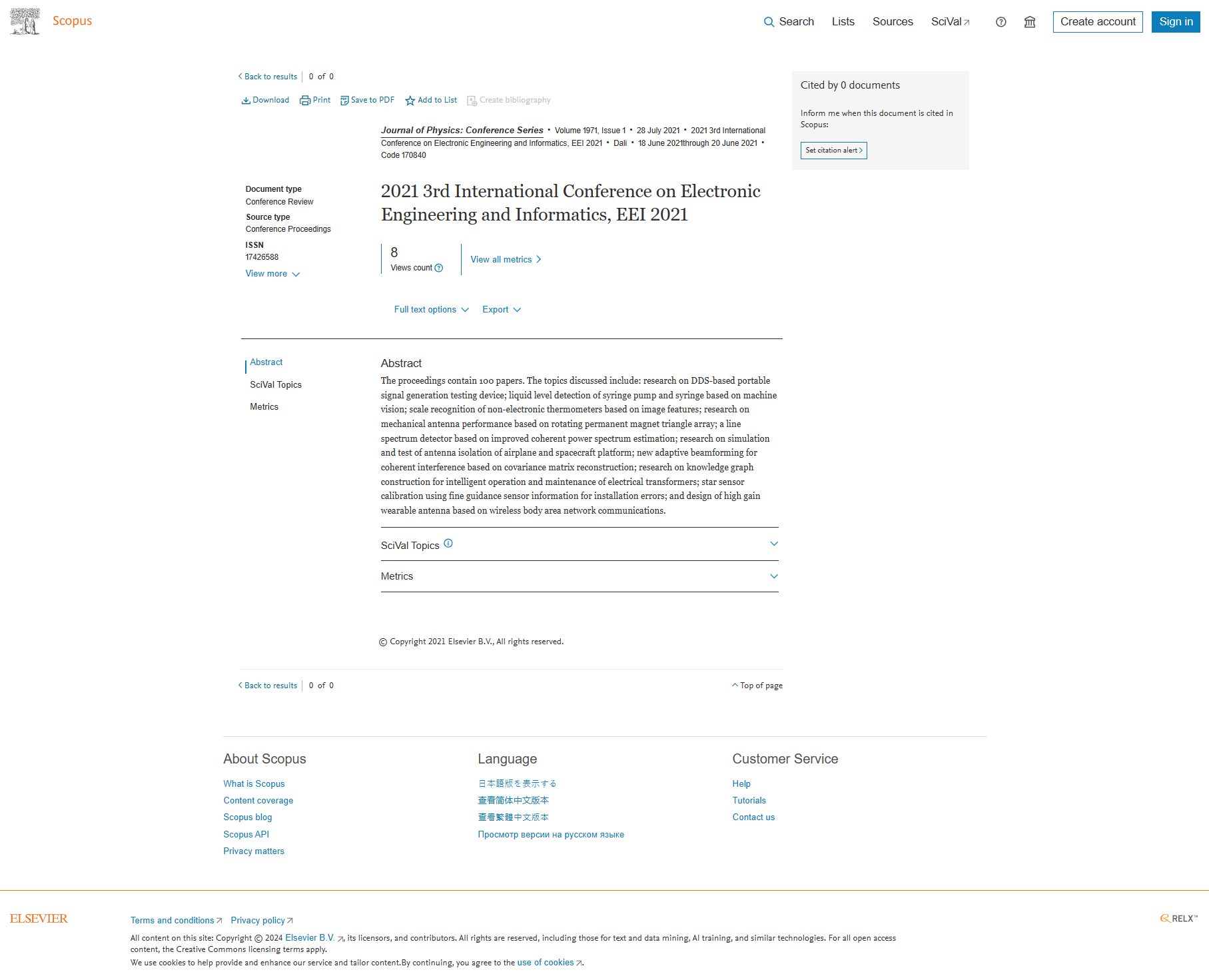The width and height of the screenshot is (1209, 980).
Task: Expand the SciVal Topics section chevron
Action: 774,544
